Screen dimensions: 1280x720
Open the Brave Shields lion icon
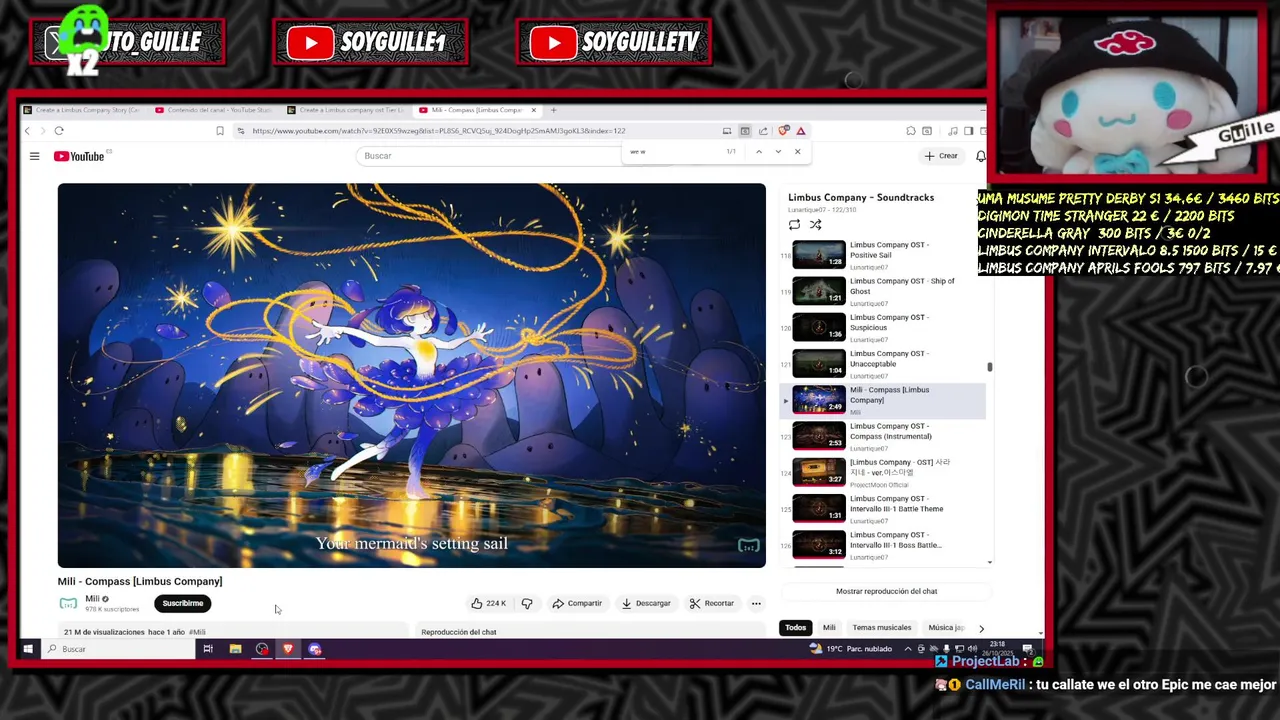tap(785, 131)
